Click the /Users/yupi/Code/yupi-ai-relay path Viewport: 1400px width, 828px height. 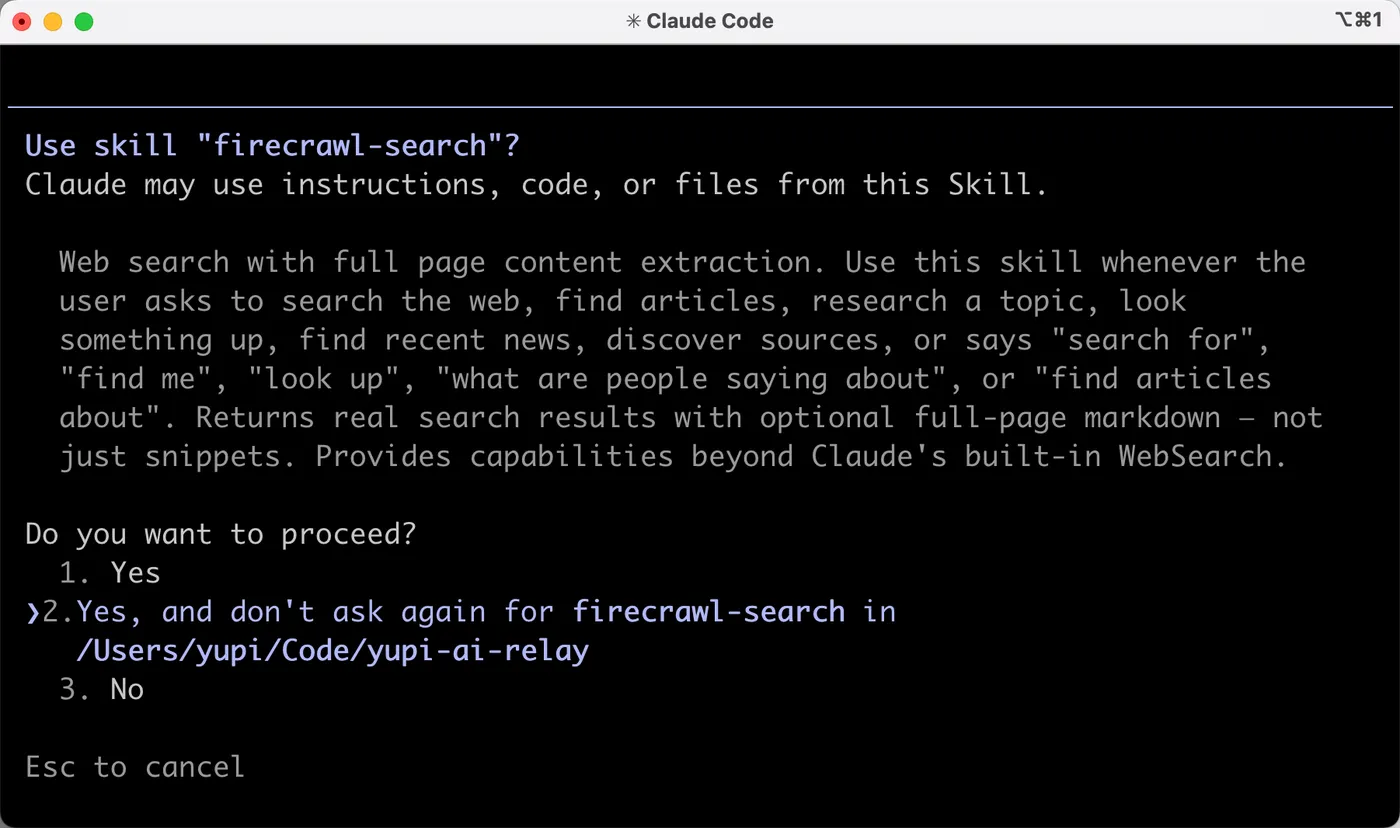(333, 651)
